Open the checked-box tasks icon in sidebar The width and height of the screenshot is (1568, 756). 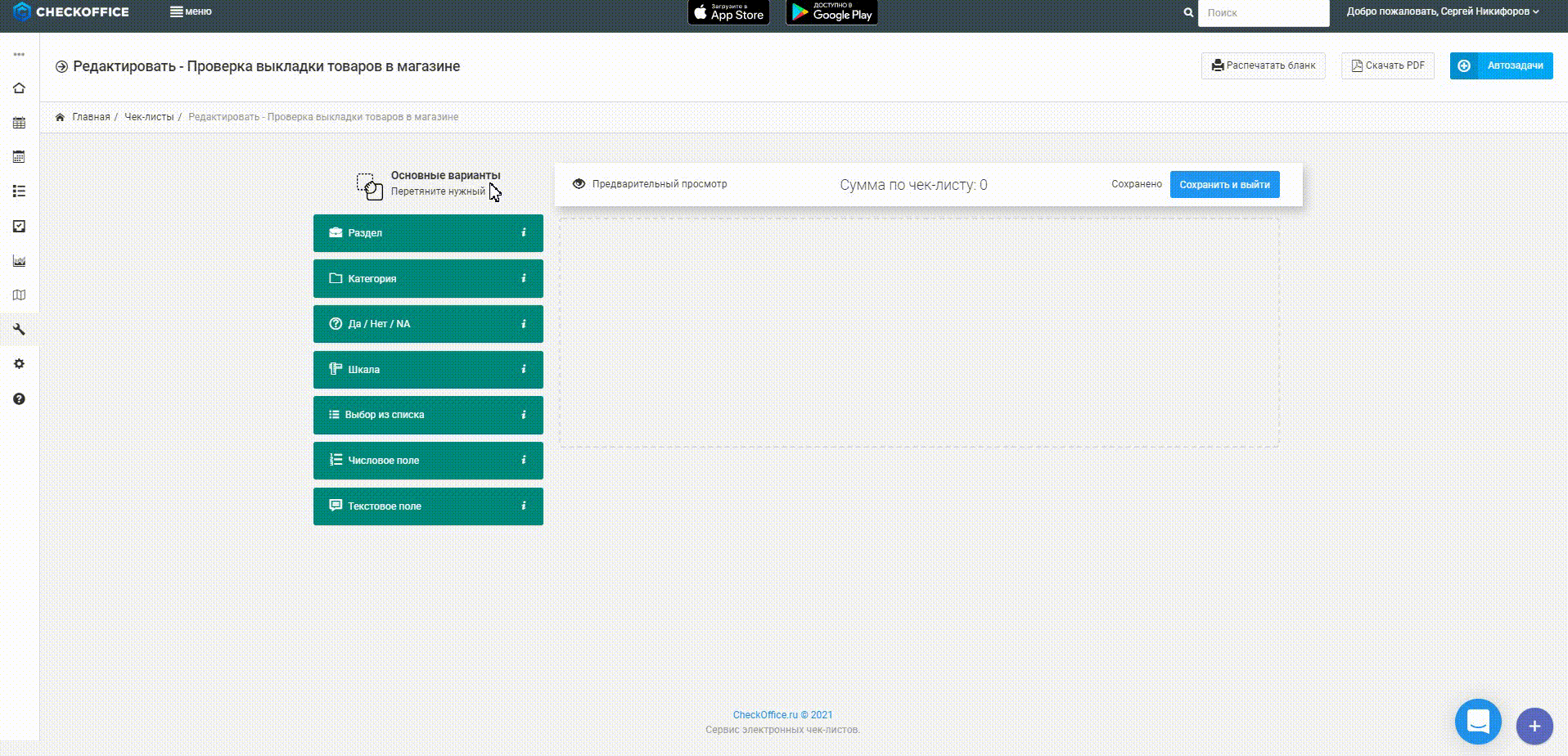tap(19, 227)
